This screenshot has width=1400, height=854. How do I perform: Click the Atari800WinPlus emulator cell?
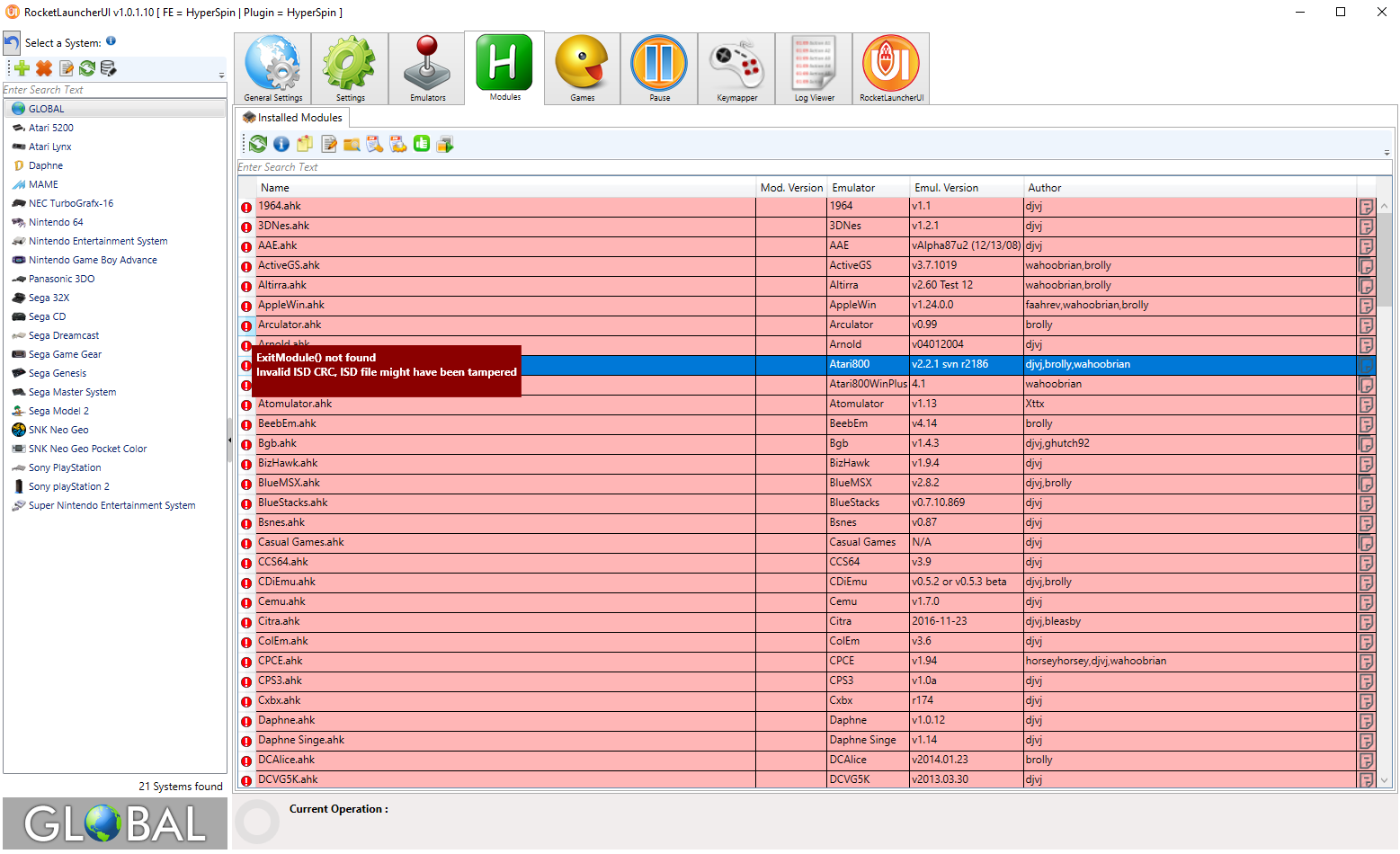point(869,384)
